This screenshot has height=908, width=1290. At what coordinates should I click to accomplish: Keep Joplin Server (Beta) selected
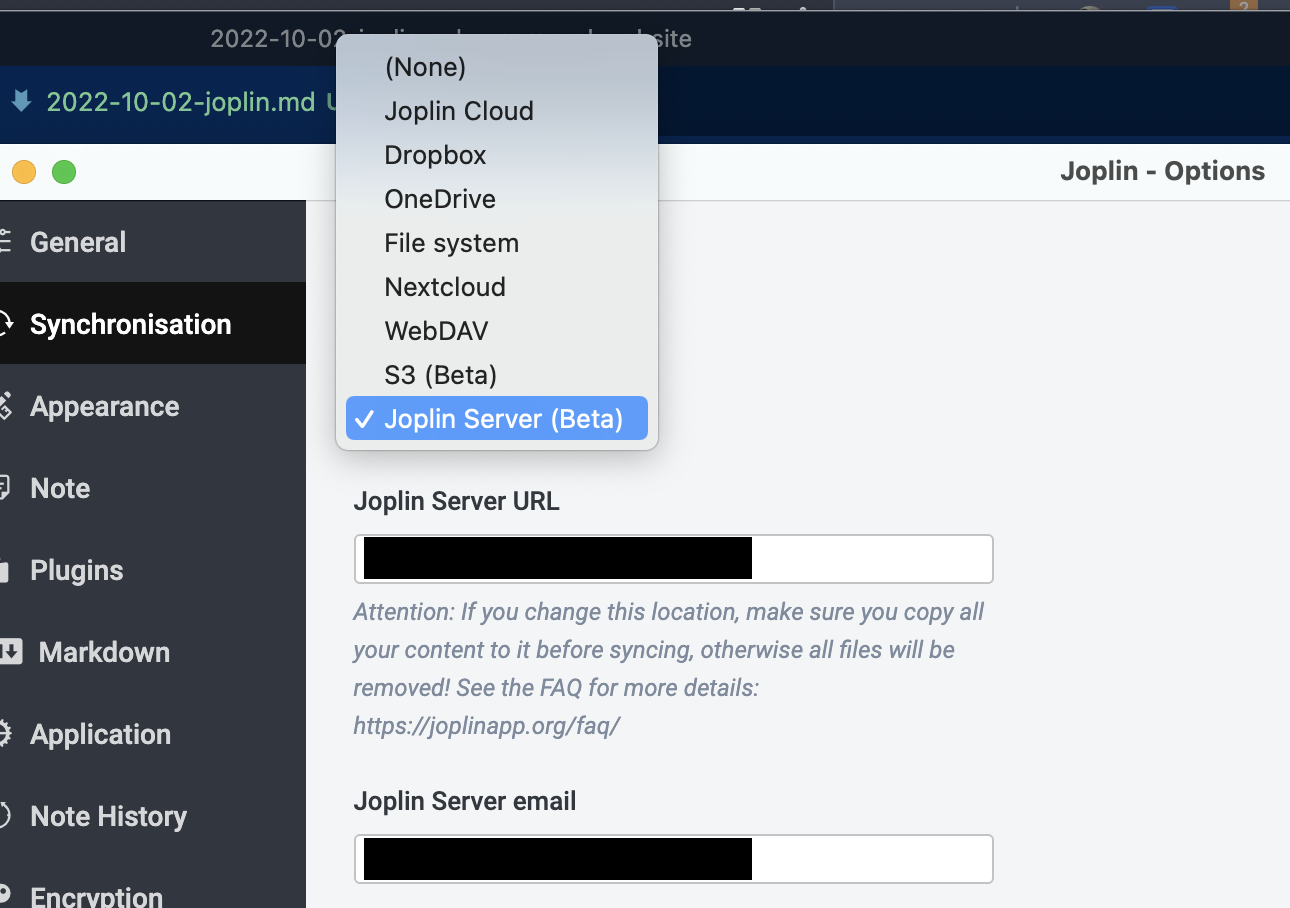point(510,418)
